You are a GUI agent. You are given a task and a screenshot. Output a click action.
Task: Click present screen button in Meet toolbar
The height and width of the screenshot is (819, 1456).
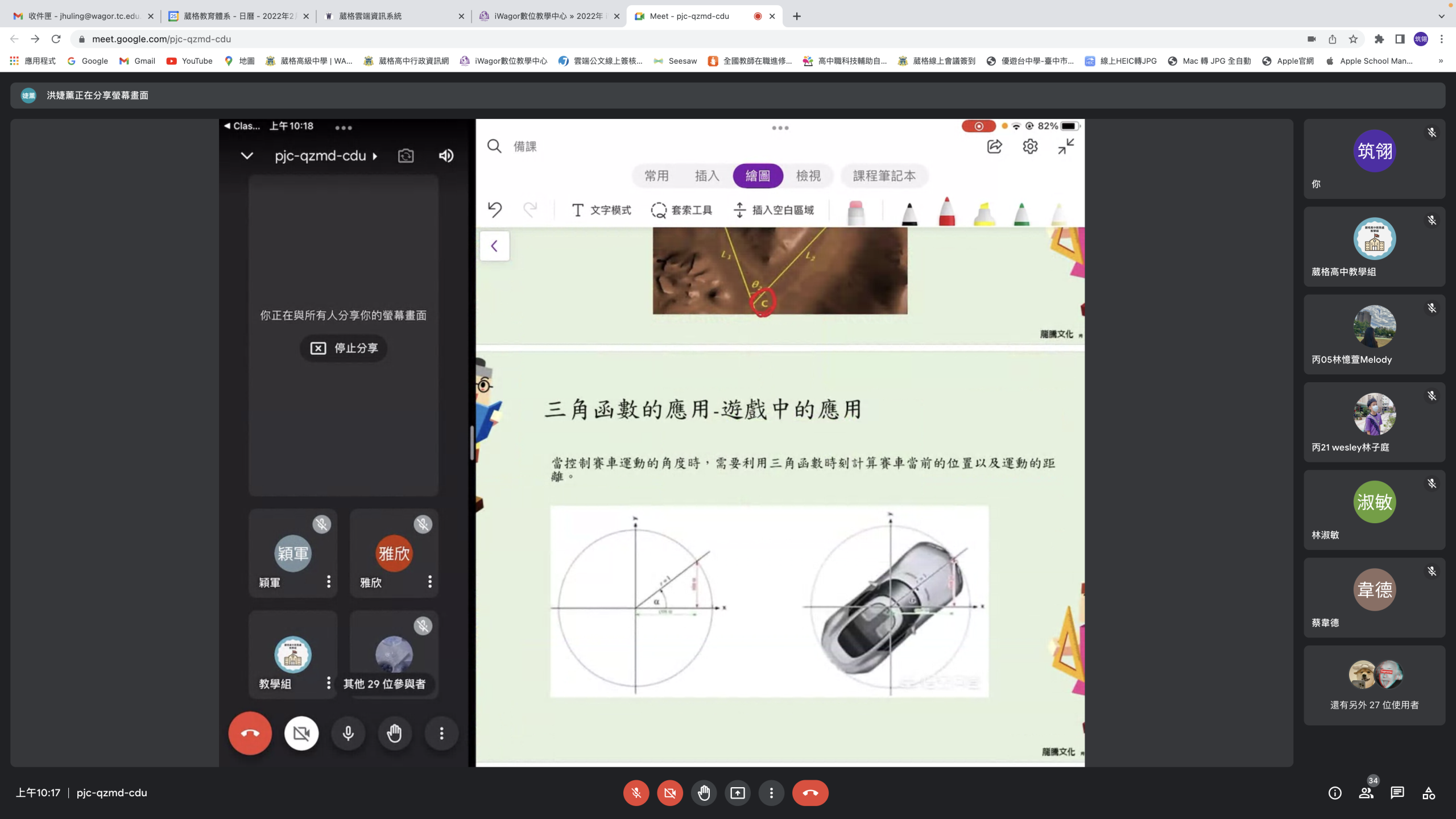pyautogui.click(x=738, y=793)
